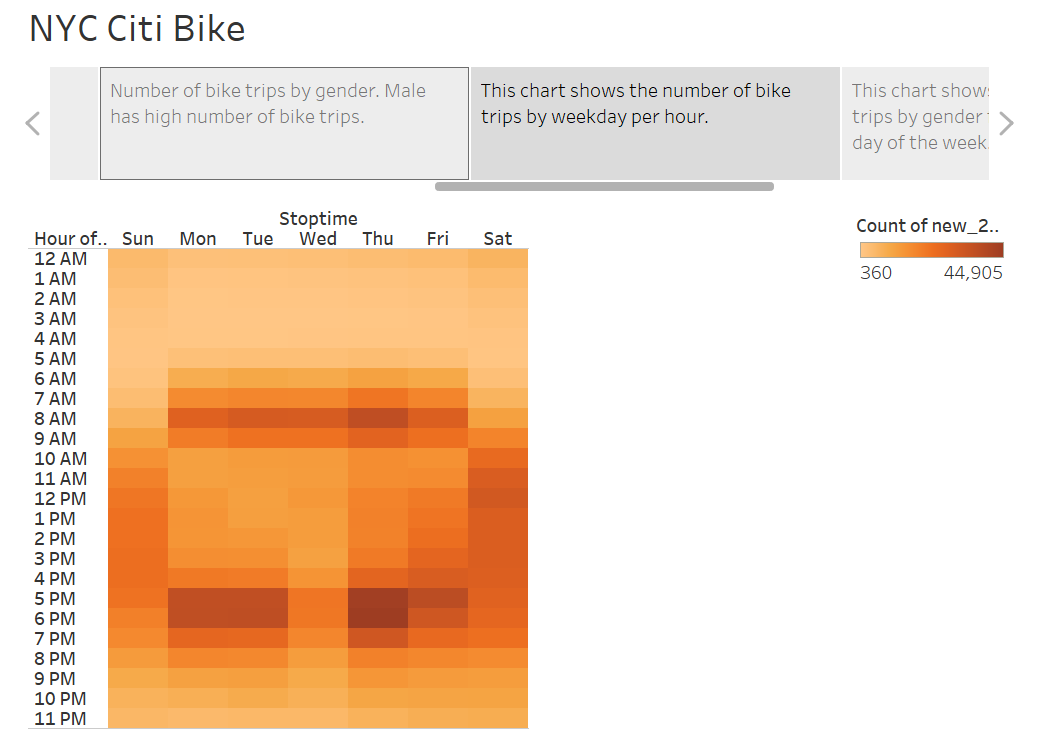Select the 360 minimum value in the legend

pos(876,272)
